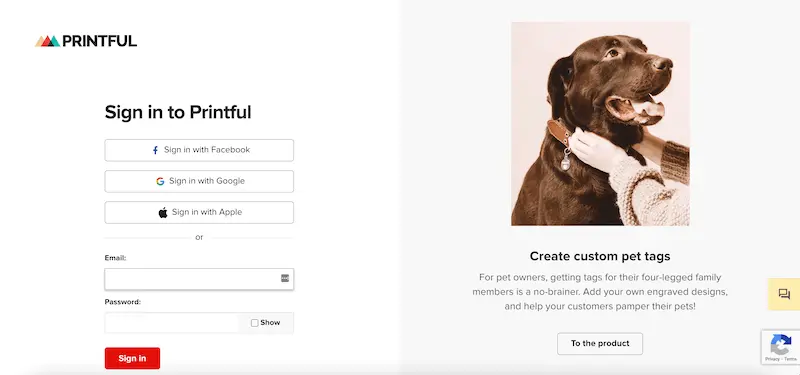
Task: Sign in with Google
Action: click(x=199, y=181)
